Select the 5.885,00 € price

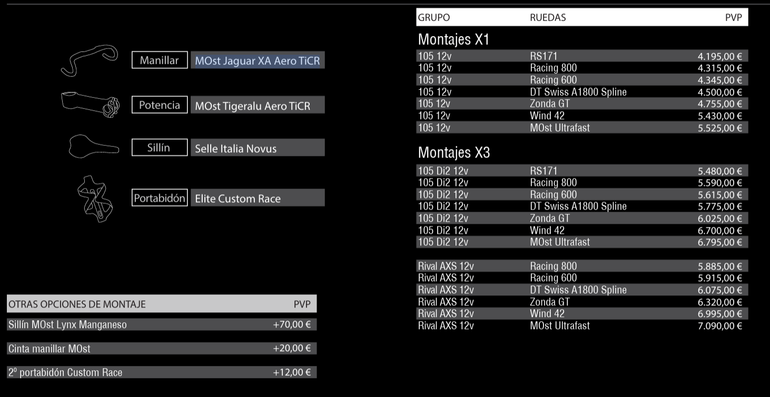click(x=719, y=266)
